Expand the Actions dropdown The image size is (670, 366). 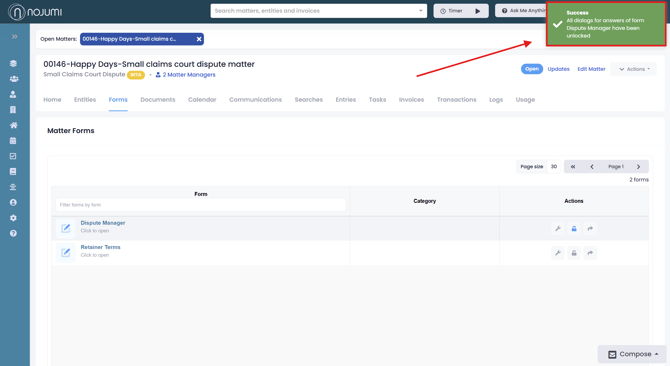point(634,69)
